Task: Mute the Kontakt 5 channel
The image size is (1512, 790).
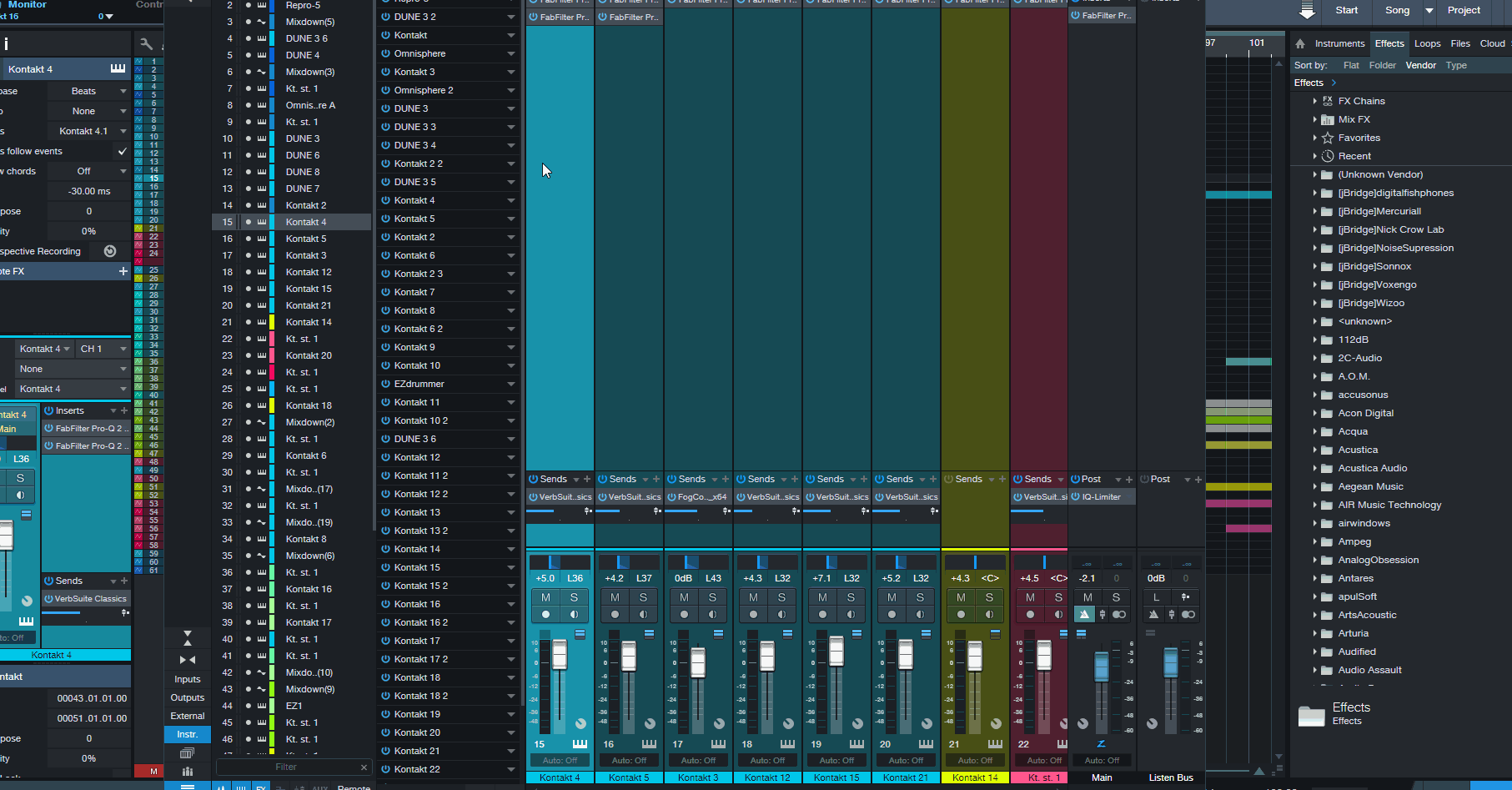Action: [x=615, y=597]
